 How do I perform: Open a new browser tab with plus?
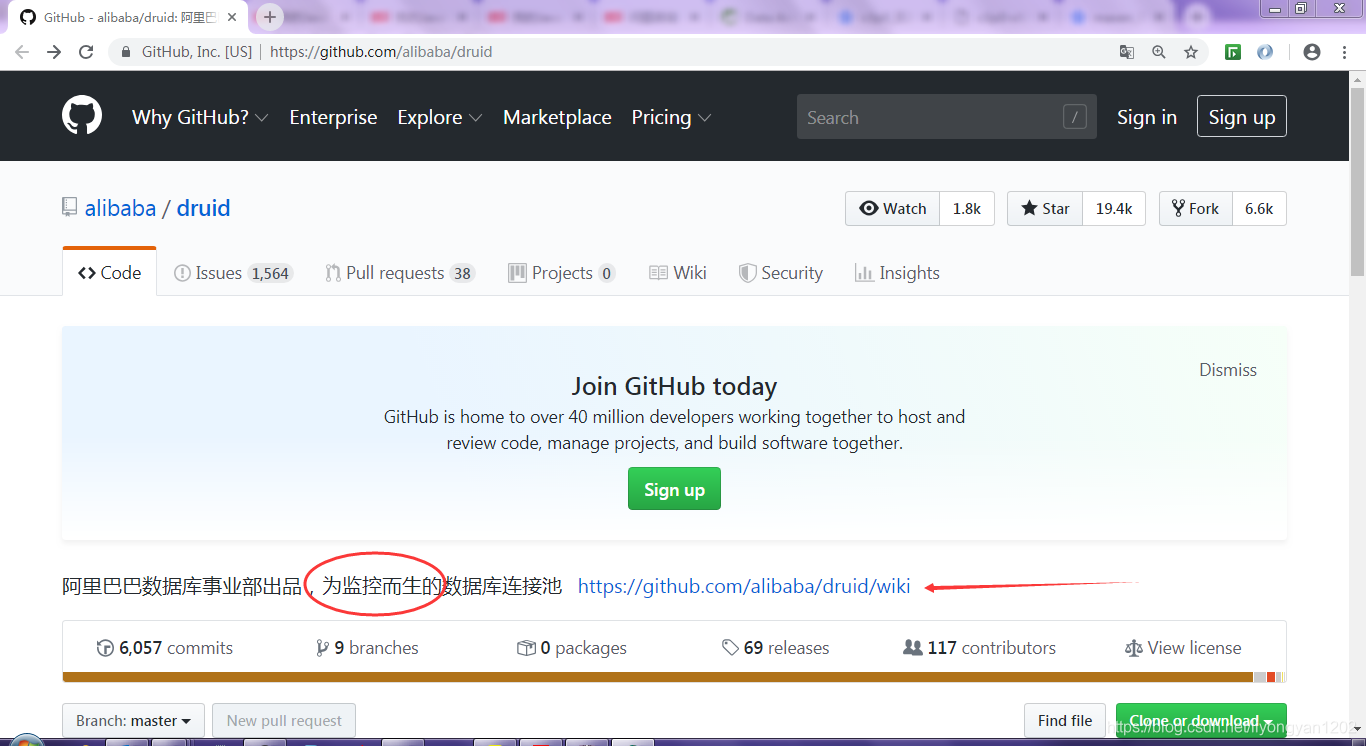(269, 17)
